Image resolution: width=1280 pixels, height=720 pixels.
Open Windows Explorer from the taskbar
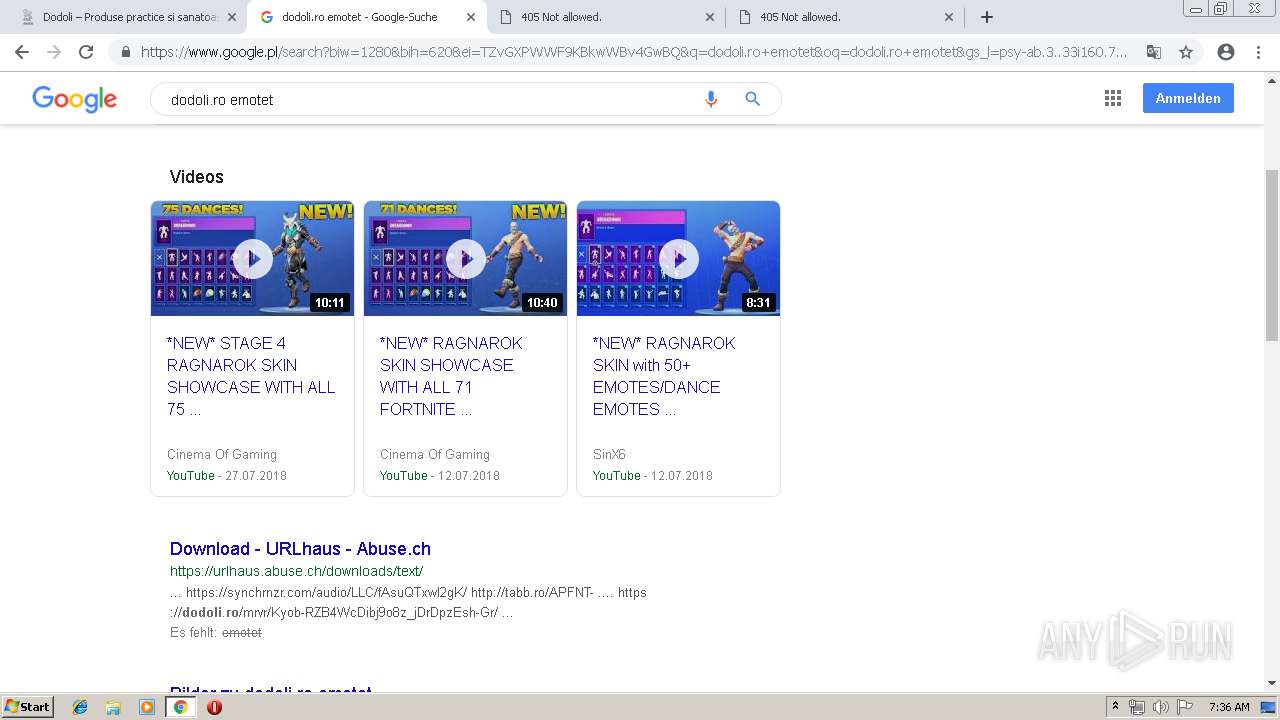click(x=113, y=707)
